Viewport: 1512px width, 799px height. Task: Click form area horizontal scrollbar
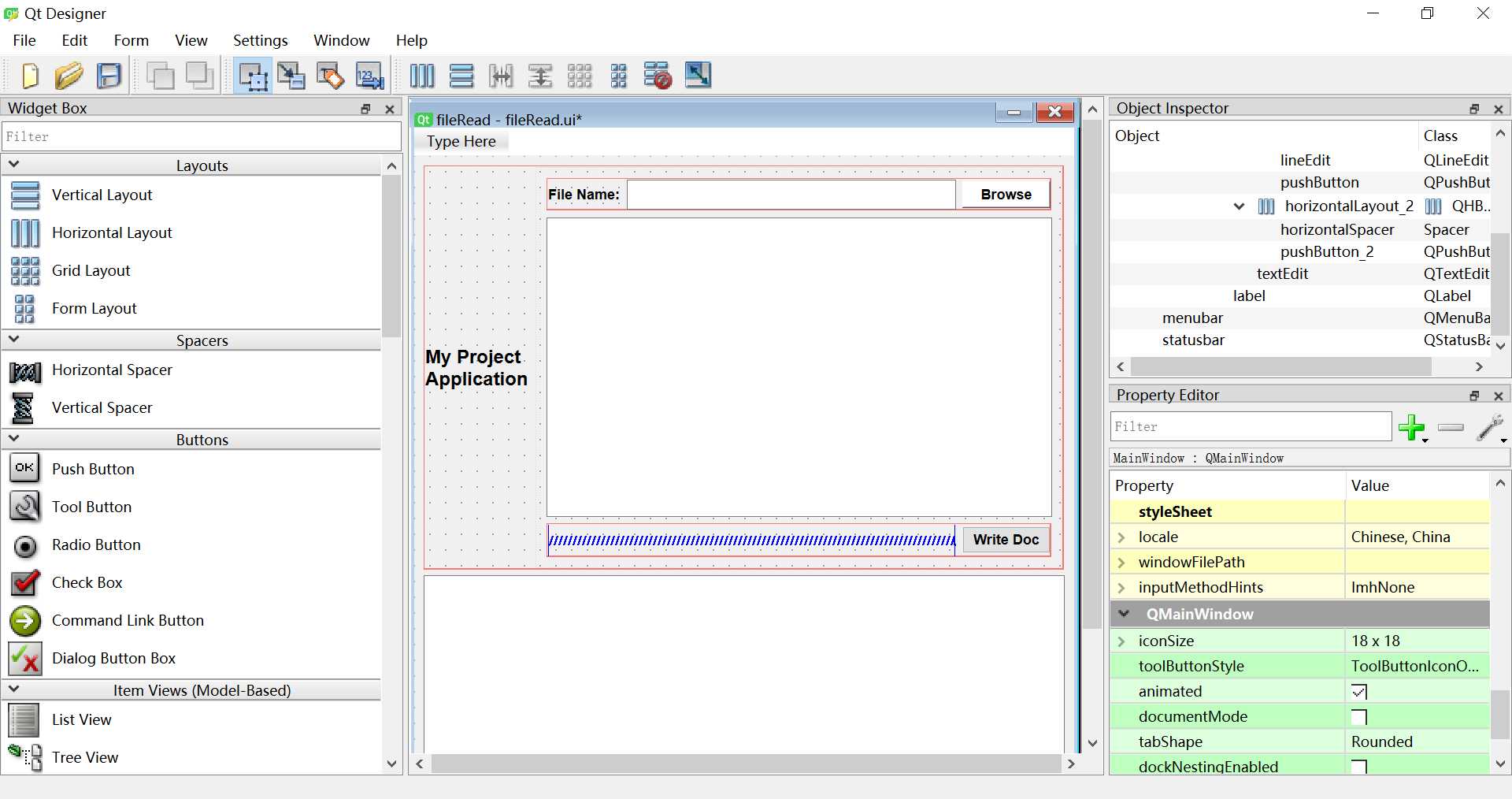coord(745,764)
